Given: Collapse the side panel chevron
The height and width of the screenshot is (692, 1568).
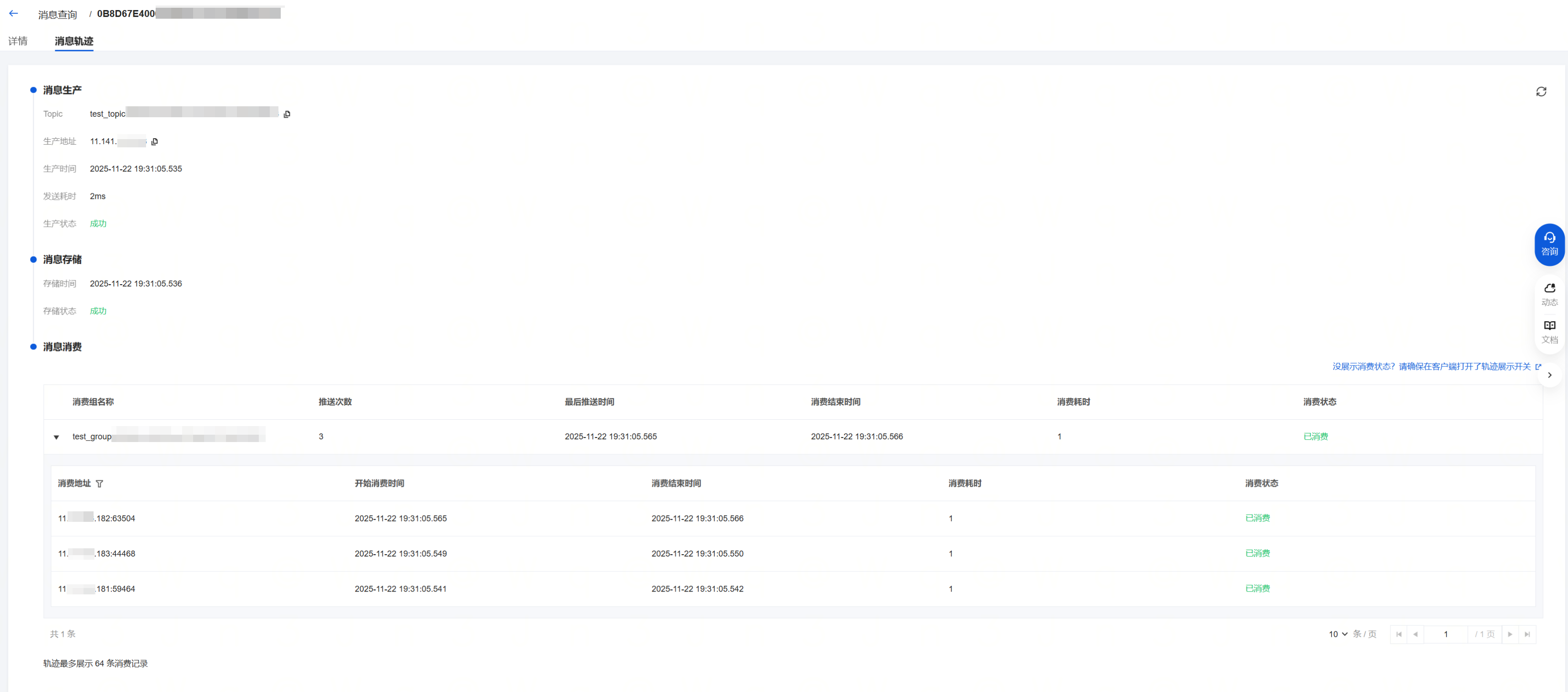Looking at the screenshot, I should (1549, 375).
